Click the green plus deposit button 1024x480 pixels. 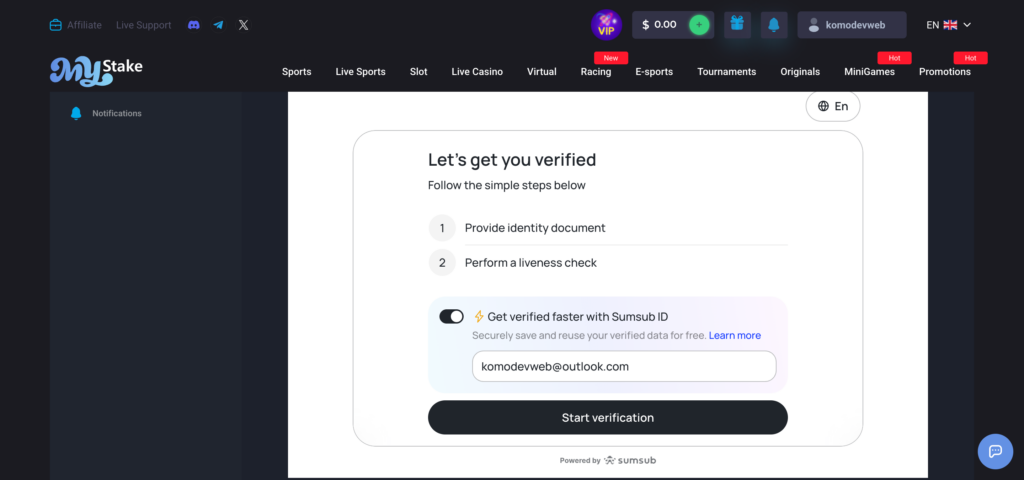tap(699, 25)
